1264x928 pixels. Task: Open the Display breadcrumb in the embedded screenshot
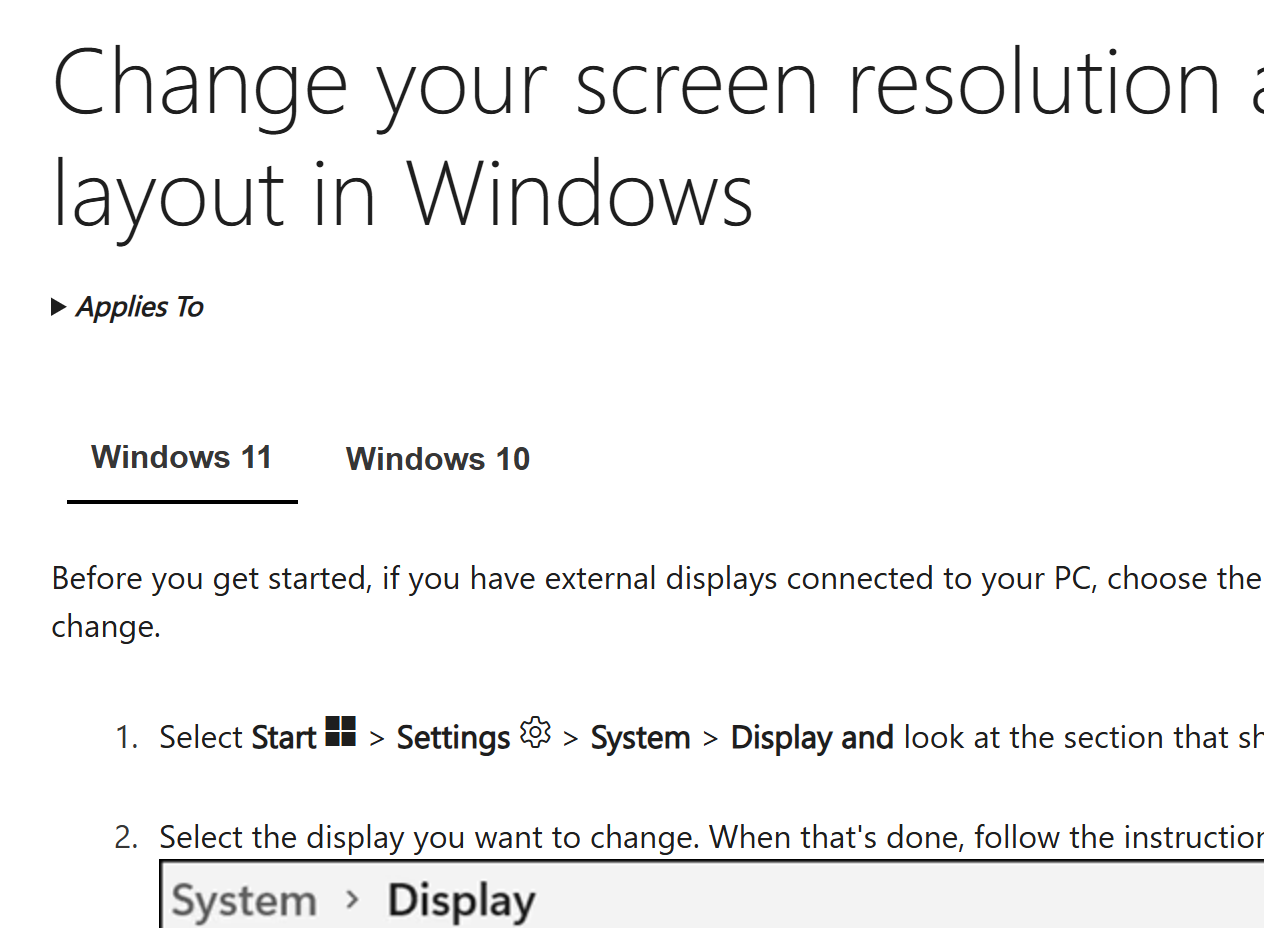click(461, 899)
